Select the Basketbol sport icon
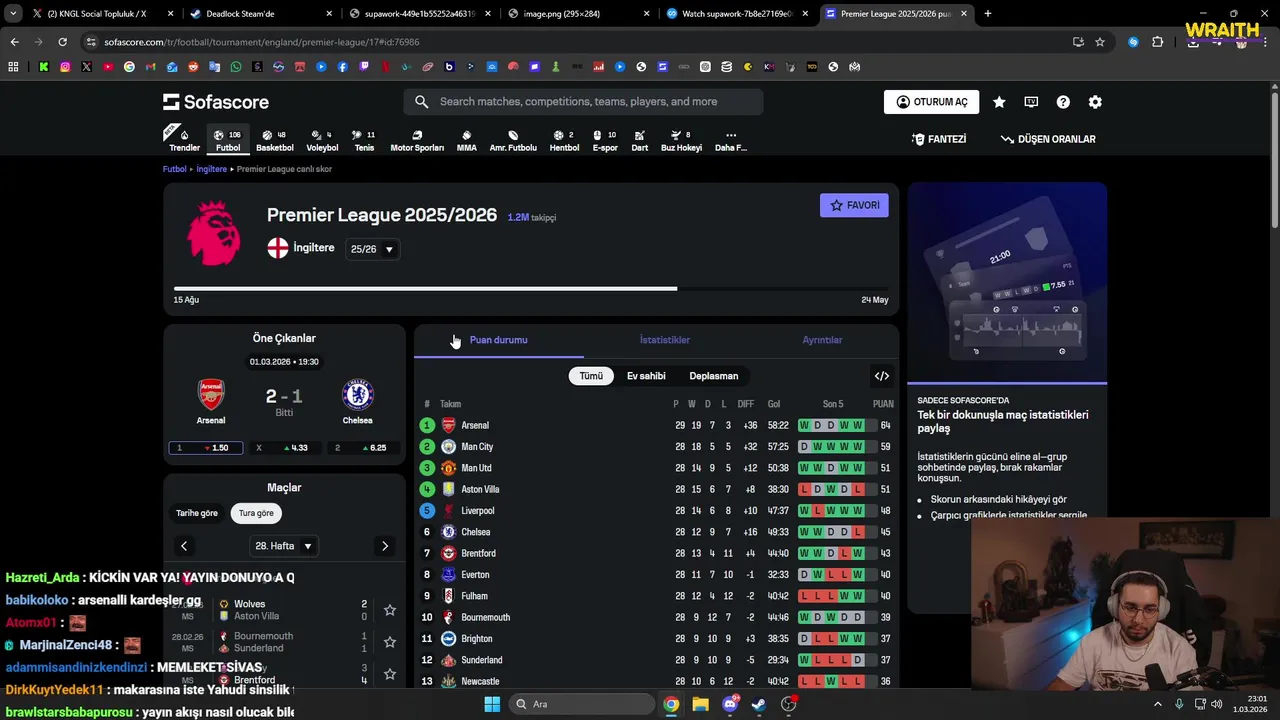1280x720 pixels. [275, 140]
